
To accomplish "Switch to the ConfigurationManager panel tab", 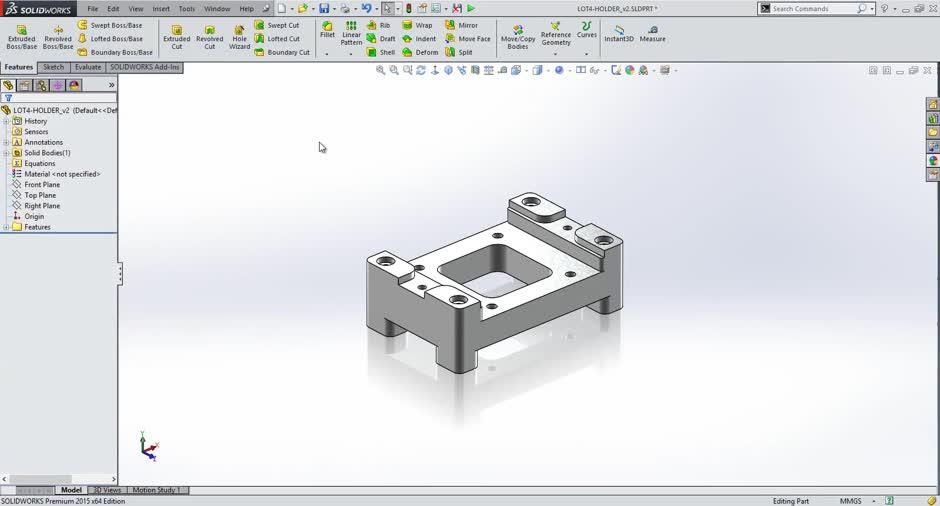I will click(41, 85).
